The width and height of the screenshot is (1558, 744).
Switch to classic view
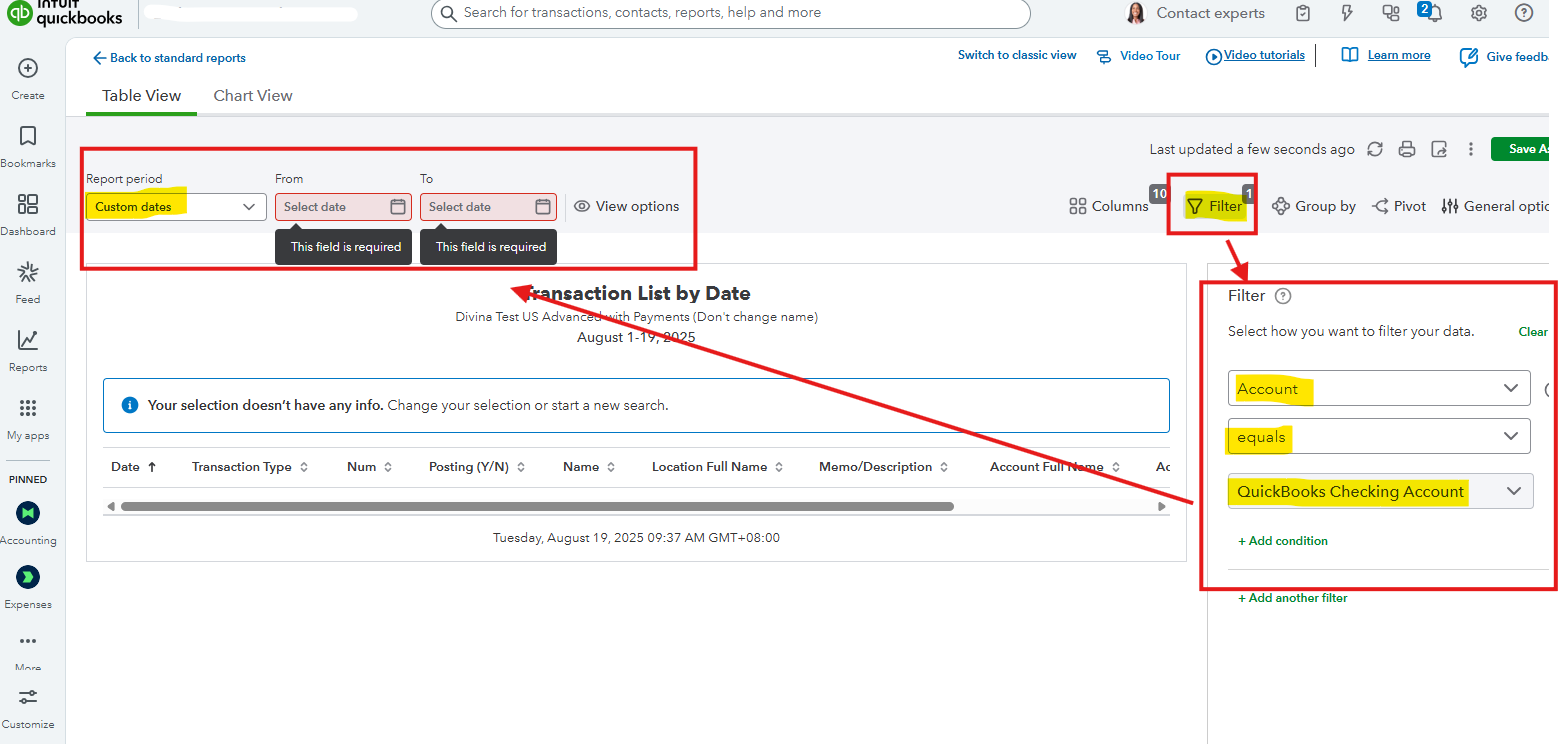click(x=1017, y=55)
